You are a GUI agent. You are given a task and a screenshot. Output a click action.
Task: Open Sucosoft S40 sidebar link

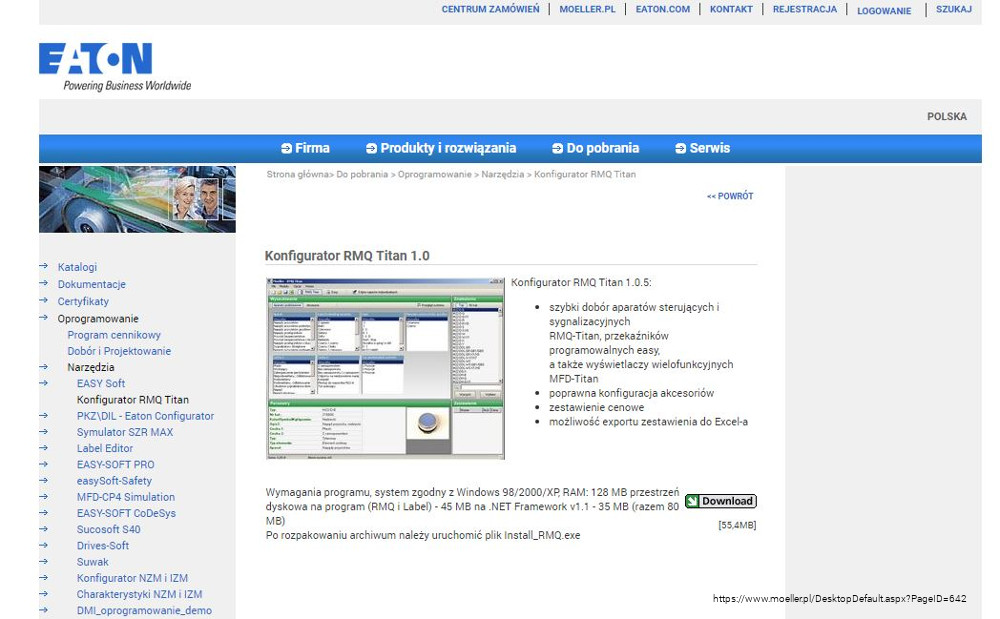pos(108,529)
